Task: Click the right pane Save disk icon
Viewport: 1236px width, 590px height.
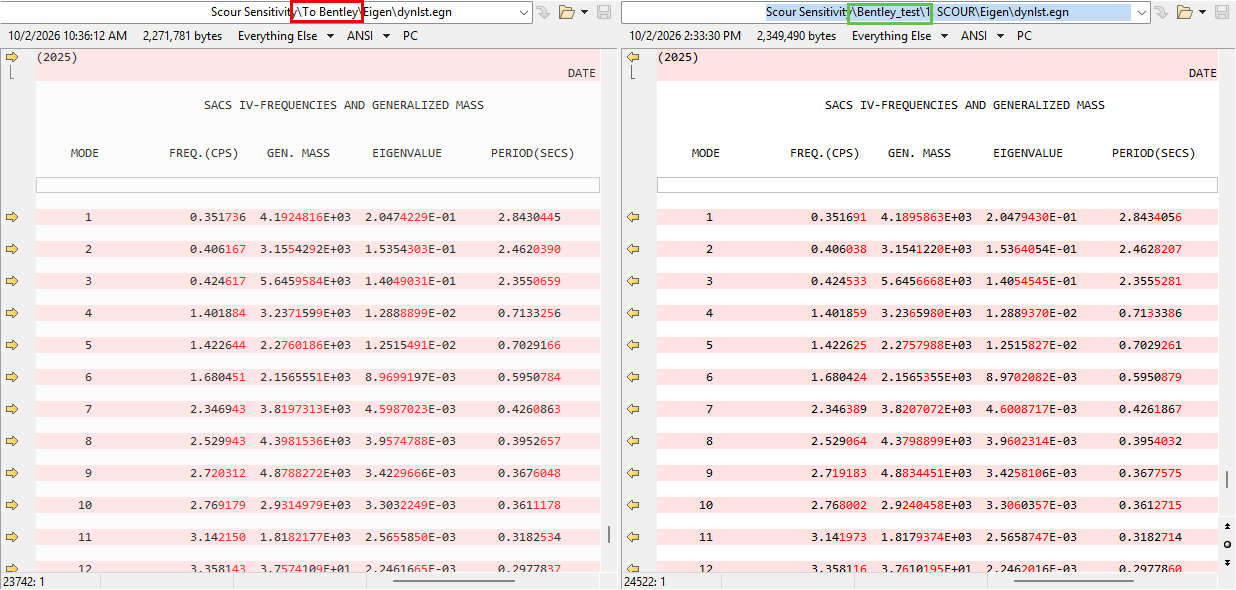Action: click(1224, 12)
